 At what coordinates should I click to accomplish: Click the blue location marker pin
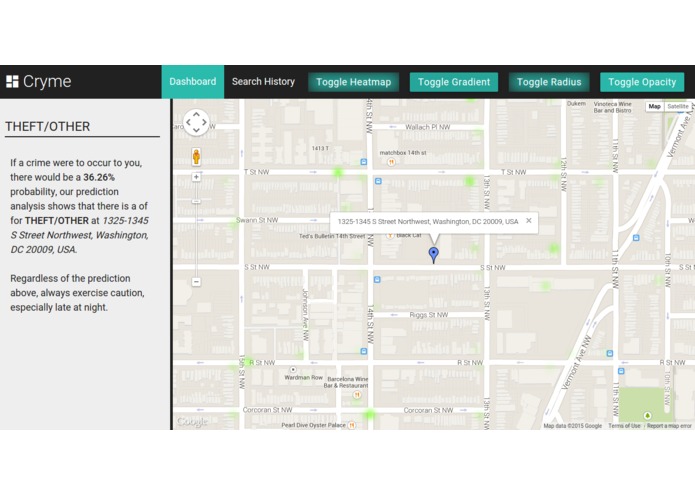pyautogui.click(x=433, y=255)
